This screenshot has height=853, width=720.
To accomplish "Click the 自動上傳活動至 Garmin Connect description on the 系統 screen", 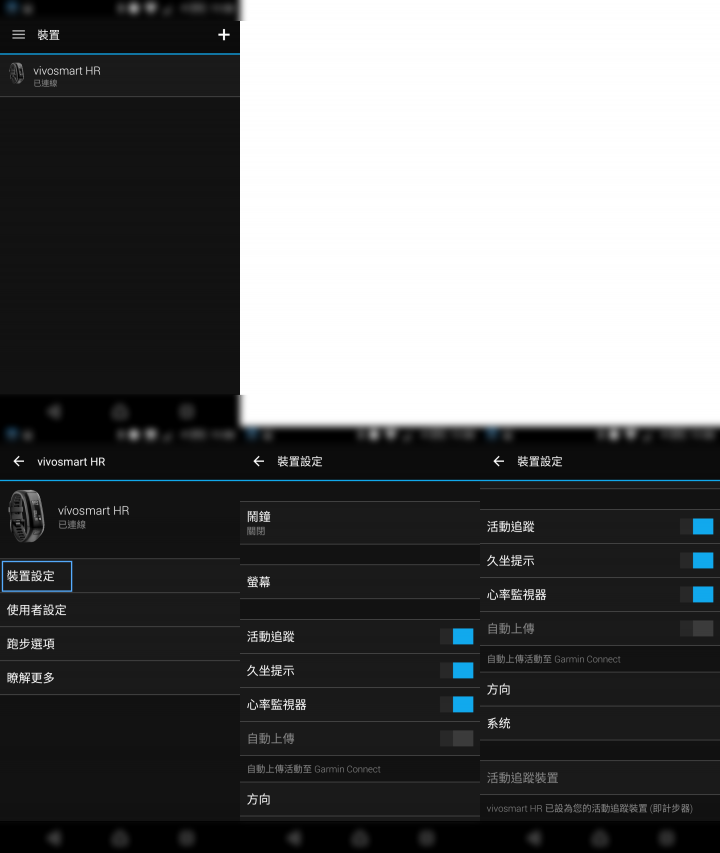I will click(554, 659).
